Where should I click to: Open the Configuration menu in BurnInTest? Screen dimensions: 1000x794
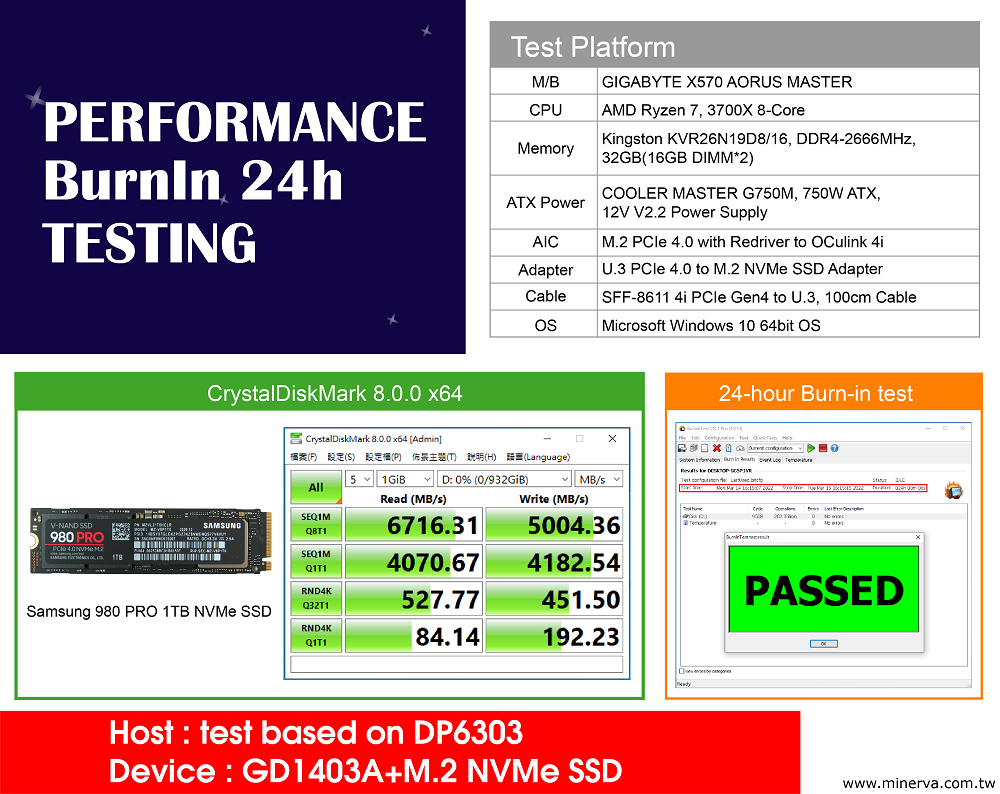(719, 437)
